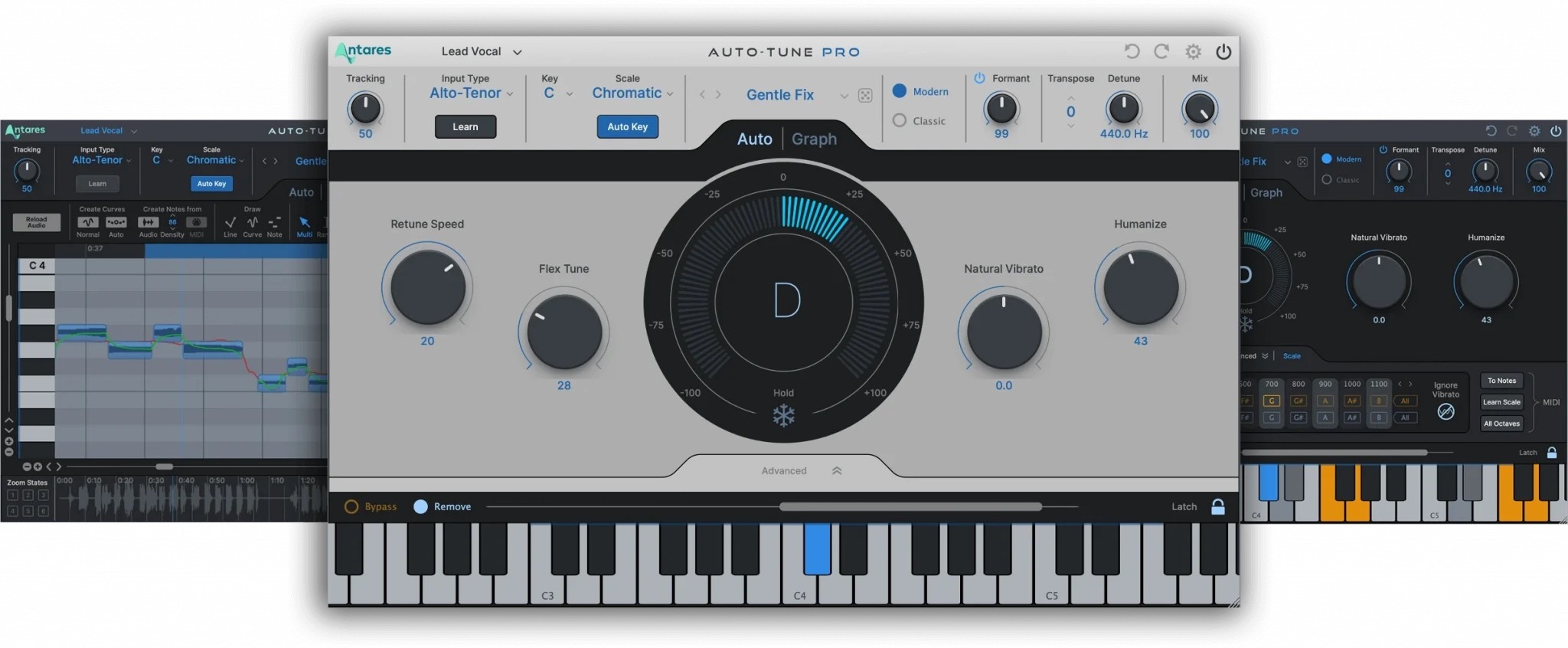This screenshot has width=1568, height=648.
Task: Click horizontal zoom-out minus icon in left graph window
Action: tap(27, 466)
